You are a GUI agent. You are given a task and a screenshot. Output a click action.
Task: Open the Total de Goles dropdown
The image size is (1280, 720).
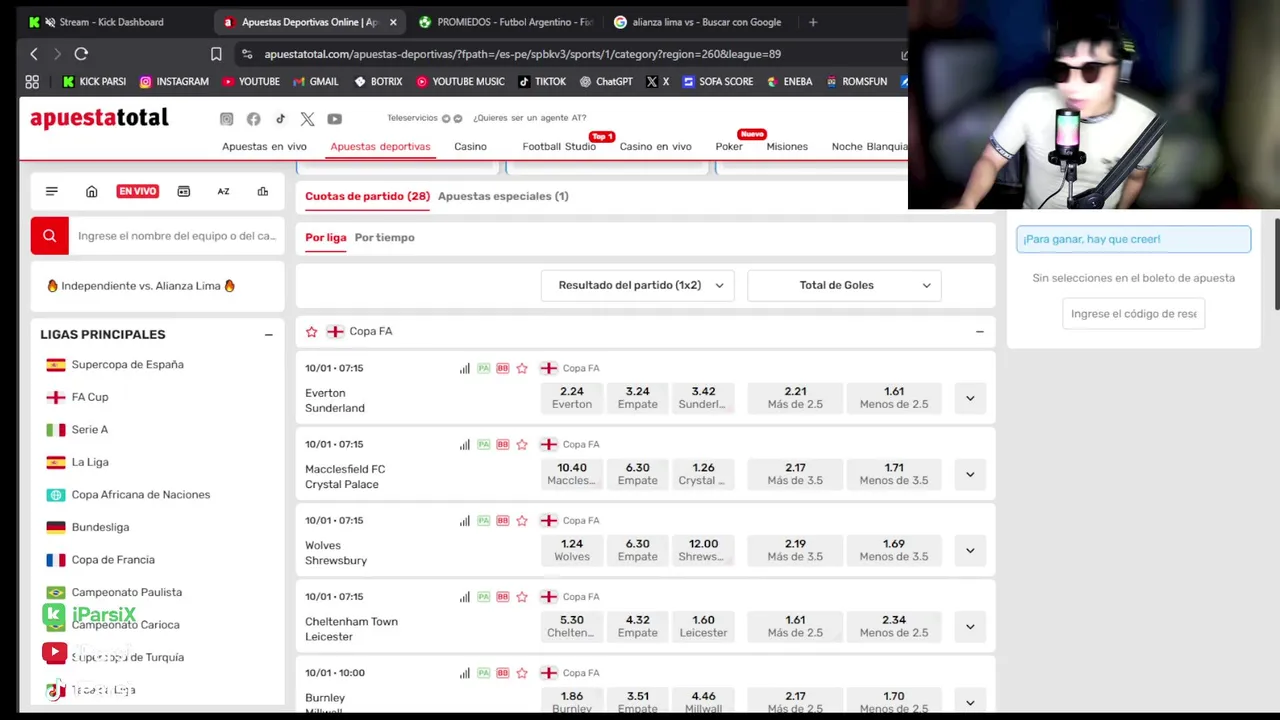(844, 285)
